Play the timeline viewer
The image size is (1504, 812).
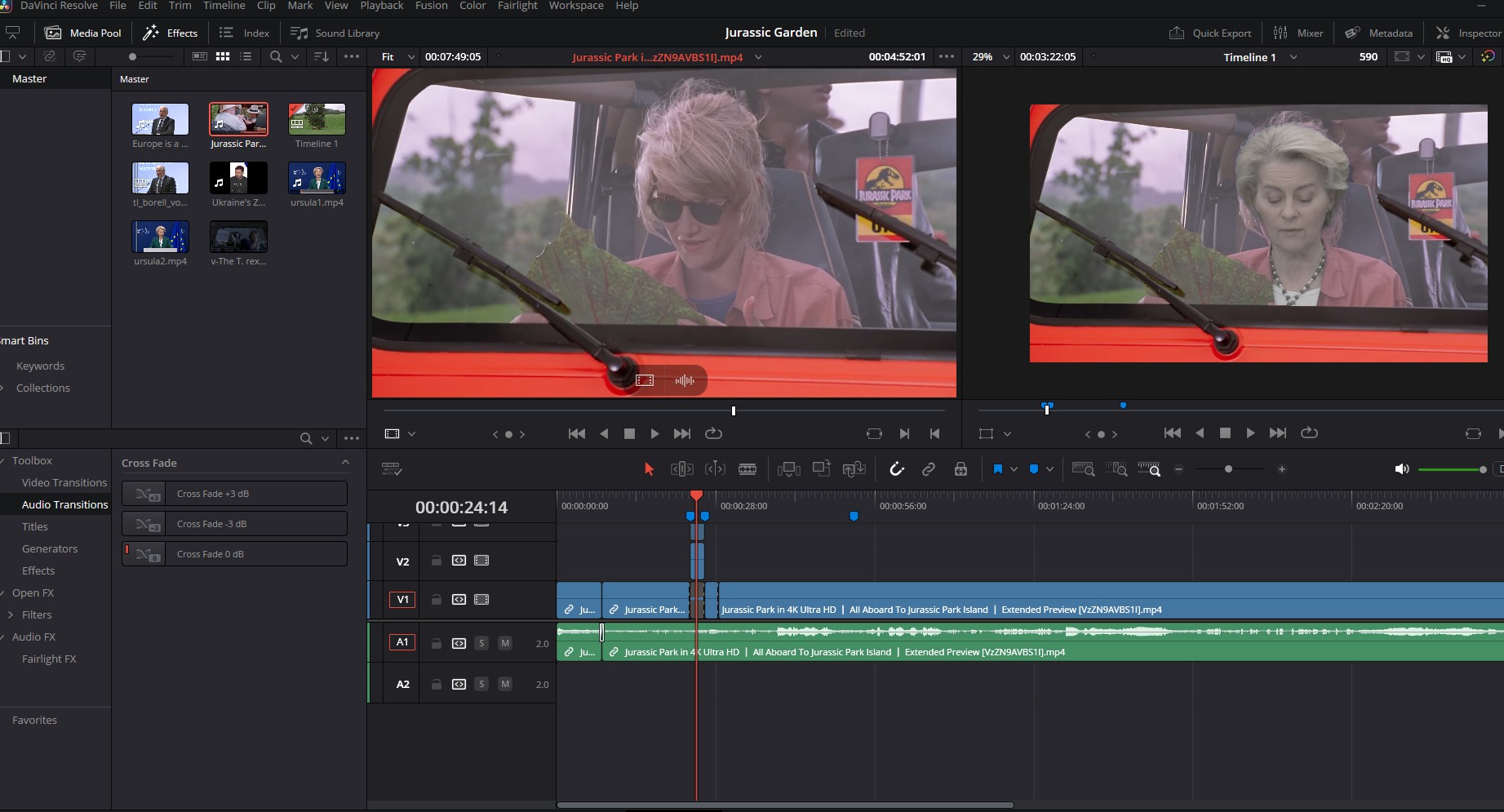coord(1250,433)
